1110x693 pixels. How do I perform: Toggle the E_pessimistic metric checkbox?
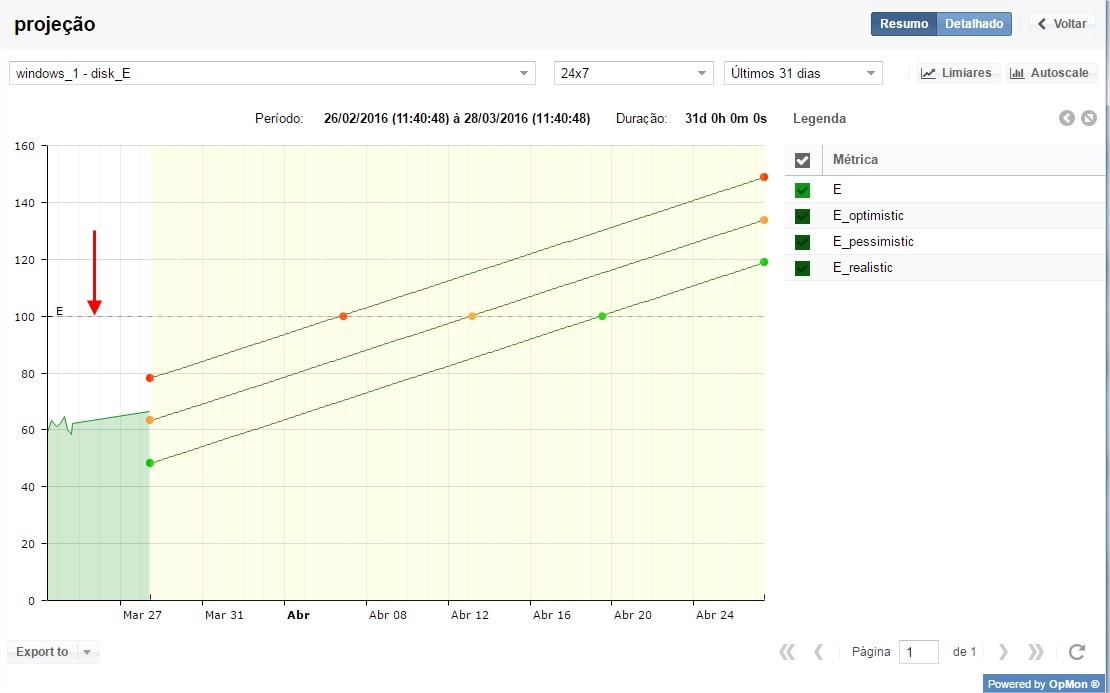(x=802, y=242)
